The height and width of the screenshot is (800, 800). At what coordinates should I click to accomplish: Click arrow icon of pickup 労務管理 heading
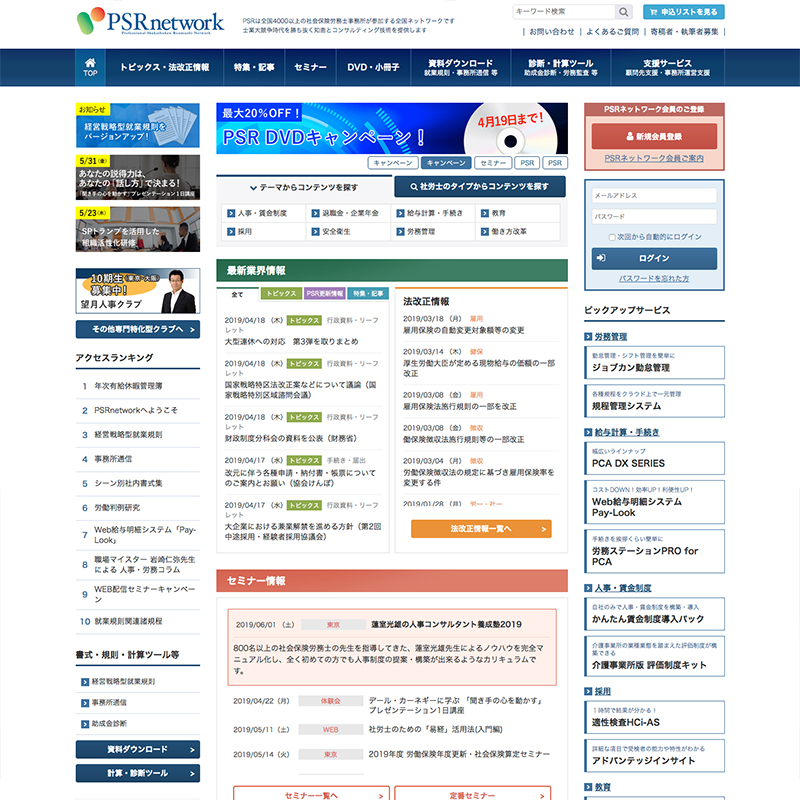(588, 337)
